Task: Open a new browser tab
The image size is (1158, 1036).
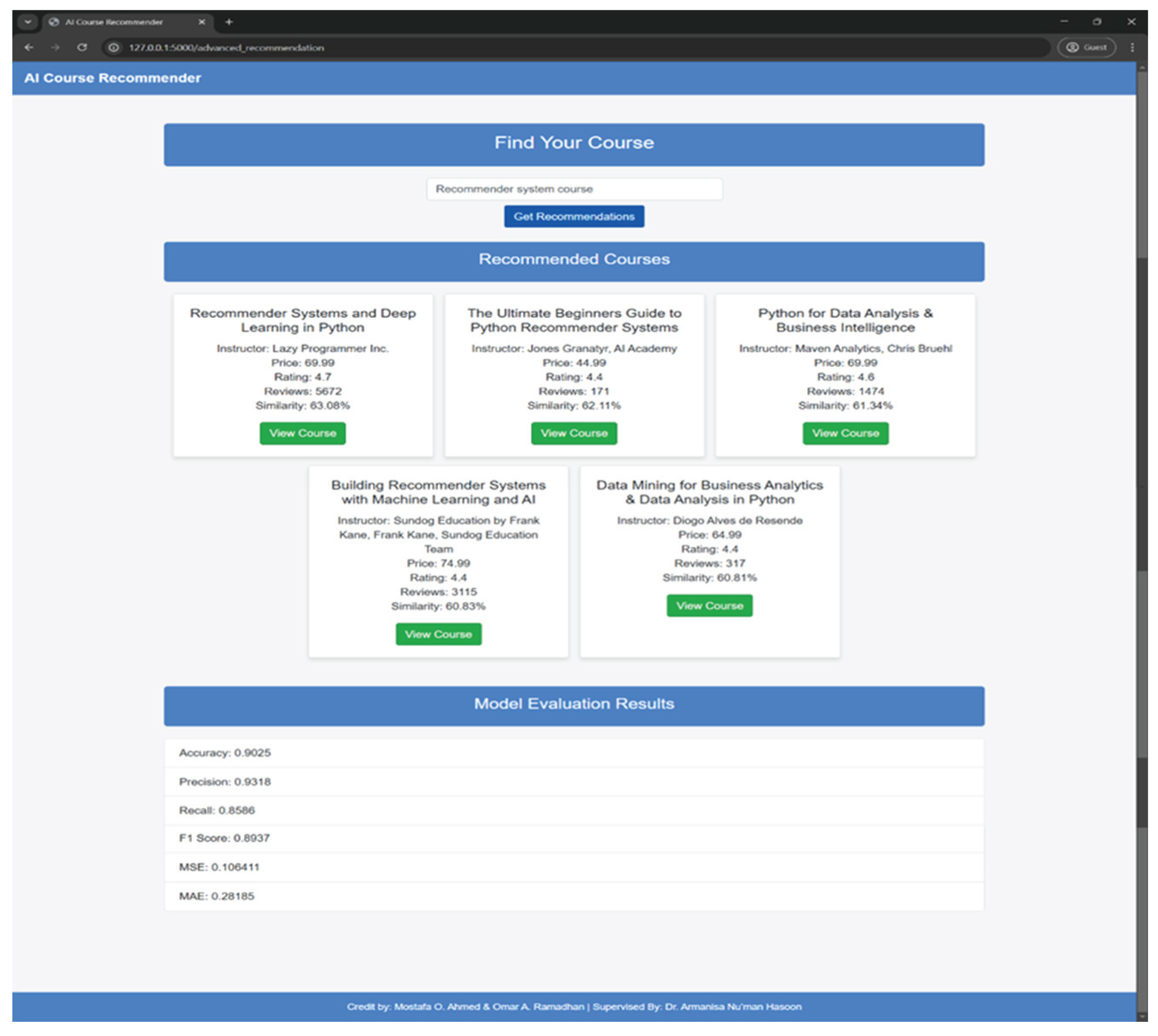Action: coord(229,21)
